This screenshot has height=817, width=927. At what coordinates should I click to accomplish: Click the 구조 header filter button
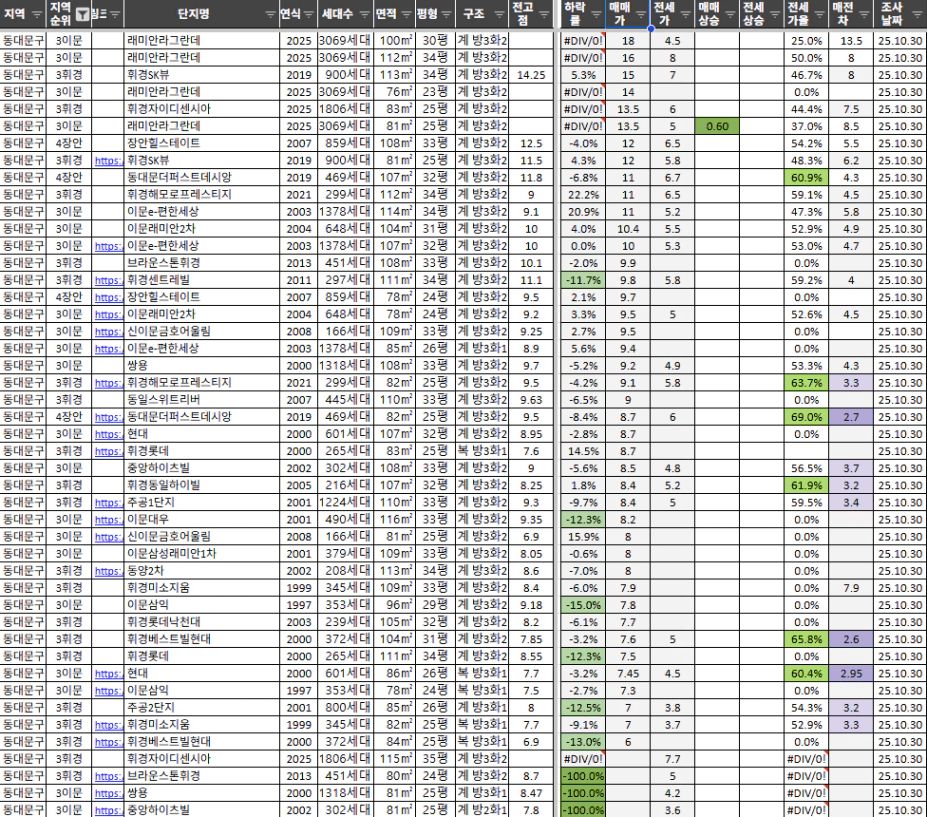pyautogui.click(x=498, y=16)
